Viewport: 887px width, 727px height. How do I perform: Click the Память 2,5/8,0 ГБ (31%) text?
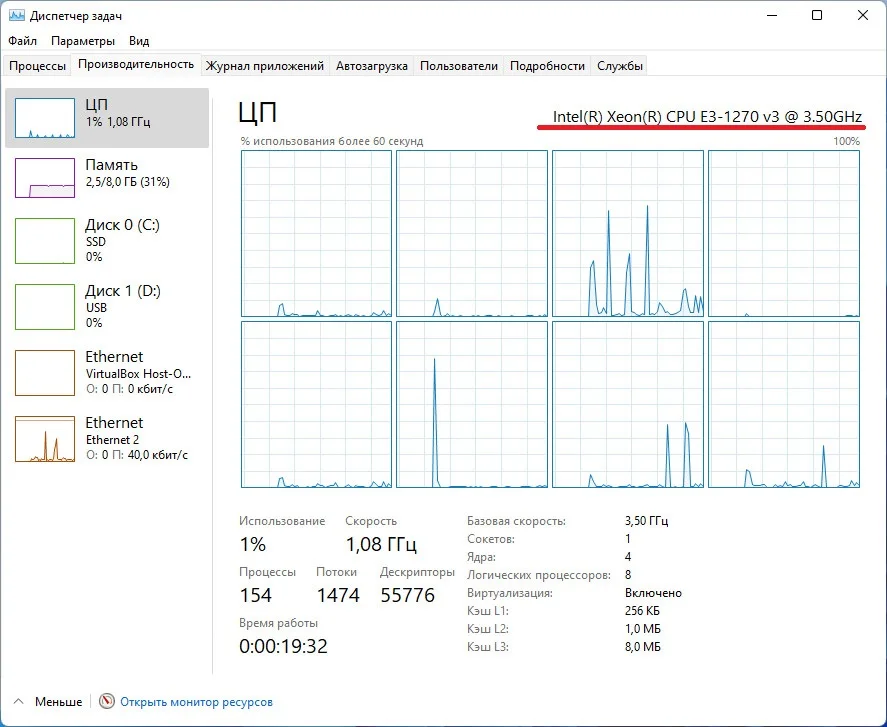[x=128, y=182]
